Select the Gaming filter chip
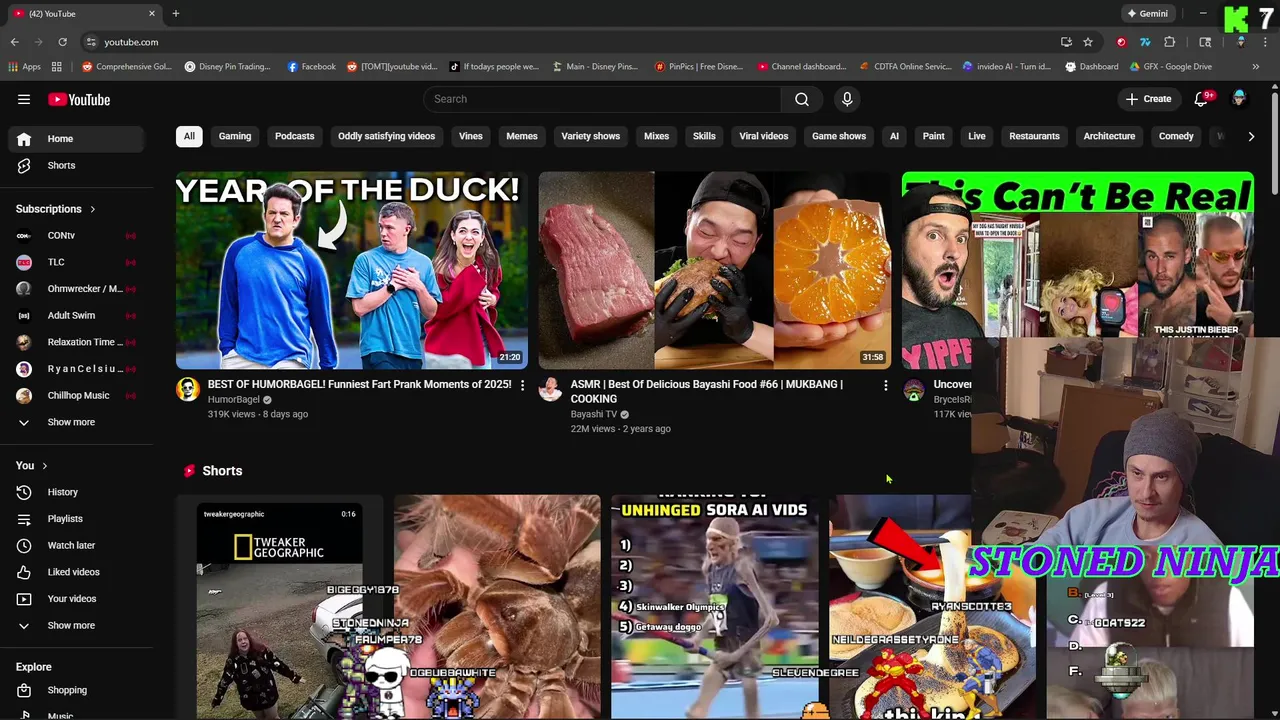This screenshot has height=720, width=1280. [235, 136]
